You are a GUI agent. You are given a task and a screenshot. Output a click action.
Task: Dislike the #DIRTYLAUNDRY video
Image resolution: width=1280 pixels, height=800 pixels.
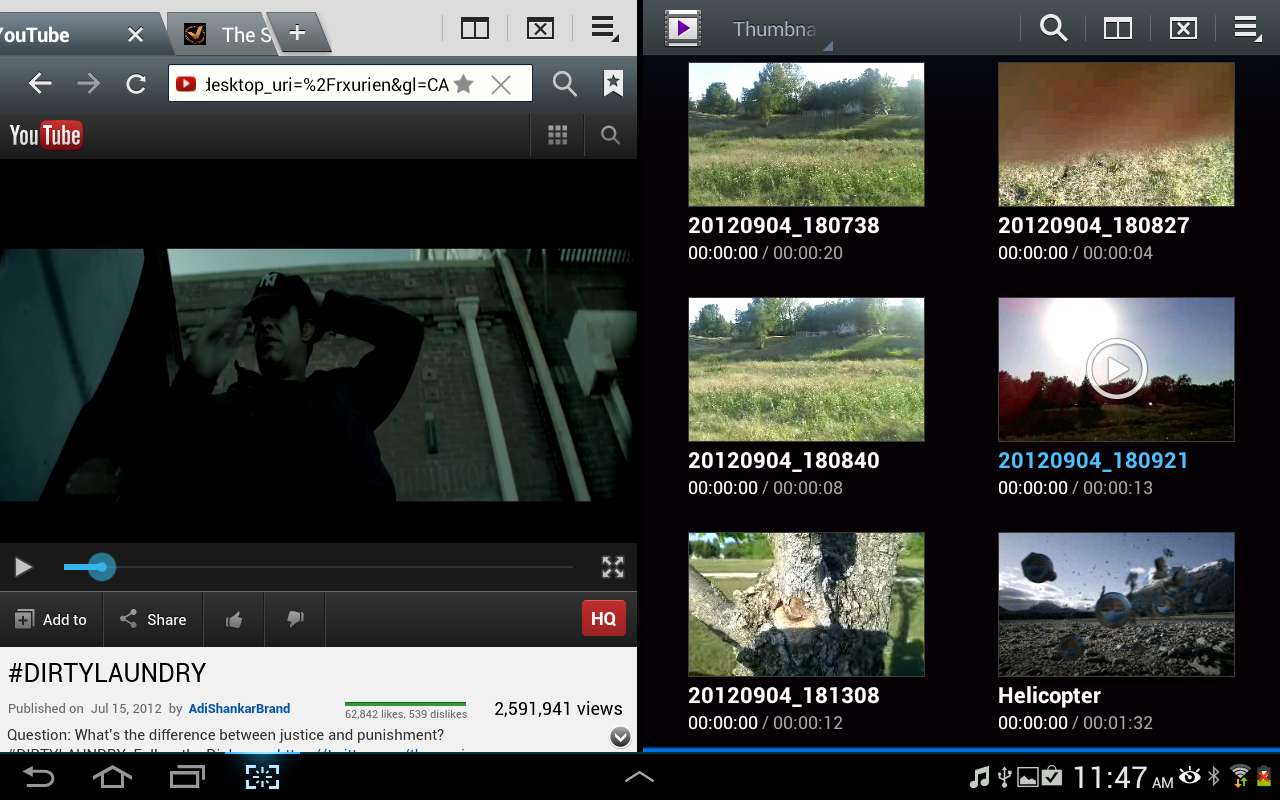pyautogui.click(x=295, y=620)
